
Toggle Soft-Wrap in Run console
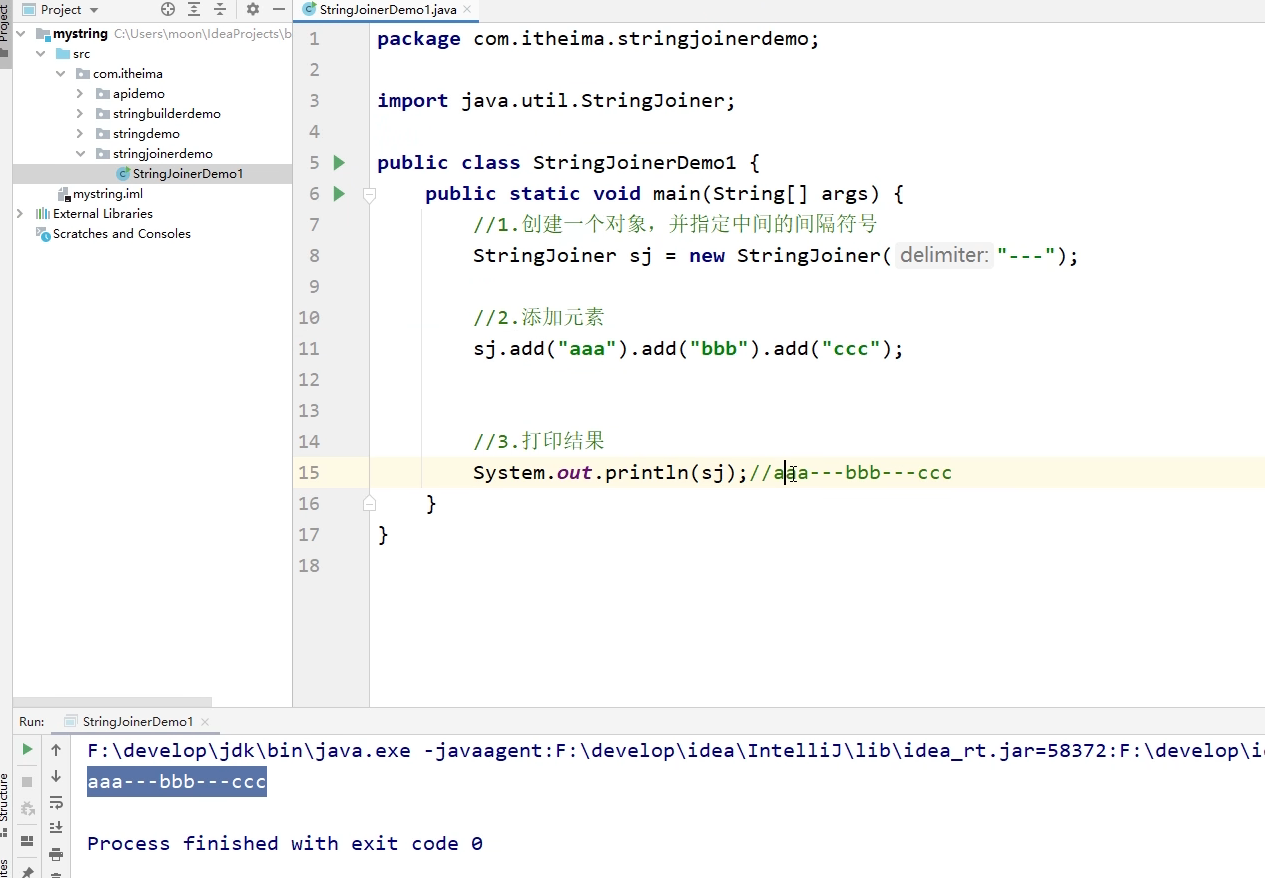click(56, 802)
